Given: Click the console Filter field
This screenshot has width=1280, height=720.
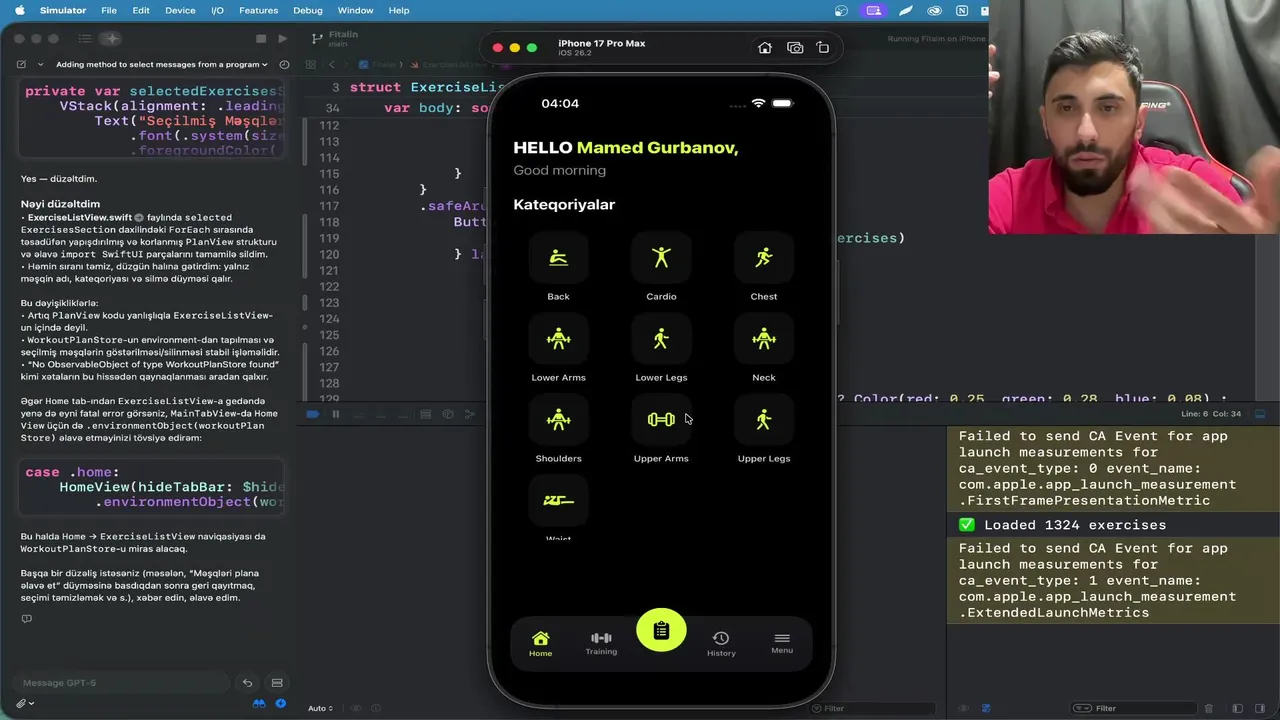Looking at the screenshot, I should pyautogui.click(x=1135, y=708).
